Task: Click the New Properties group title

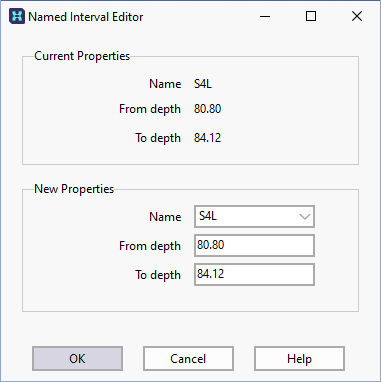Action: [x=74, y=189]
